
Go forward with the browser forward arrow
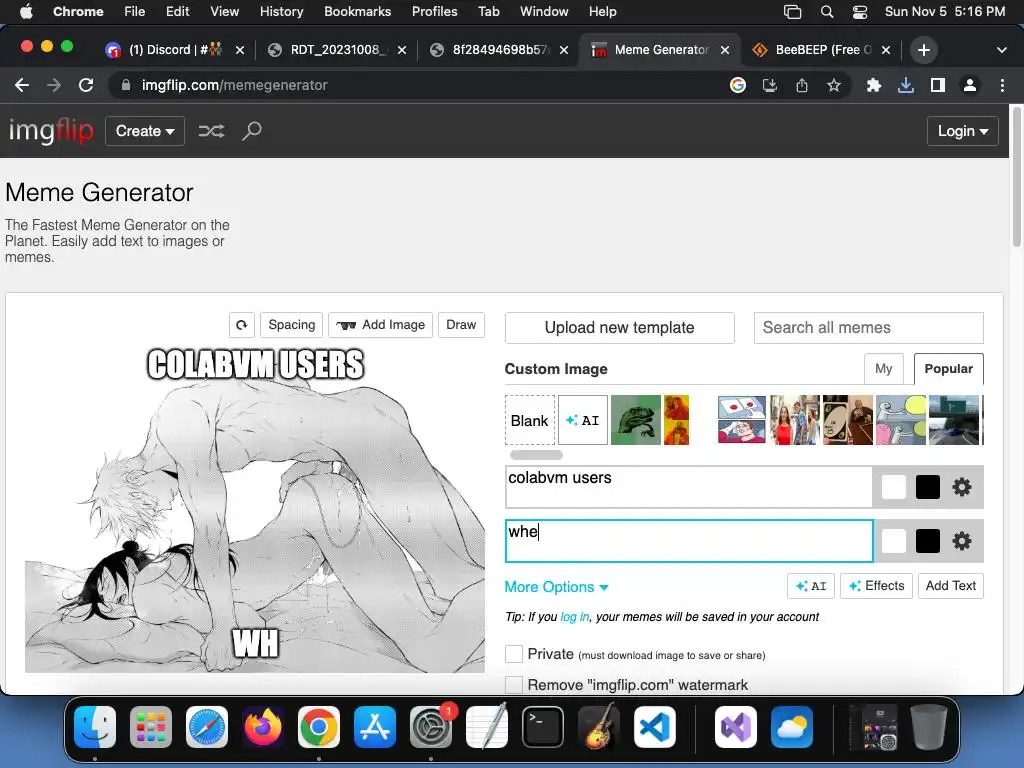pos(54,85)
